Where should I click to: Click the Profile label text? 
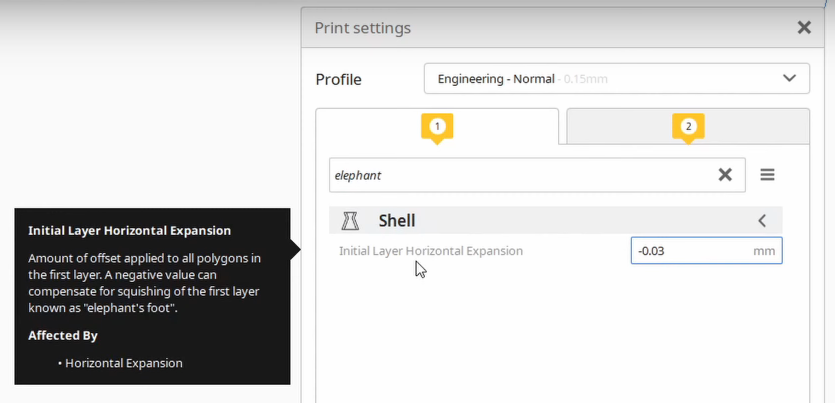[339, 79]
